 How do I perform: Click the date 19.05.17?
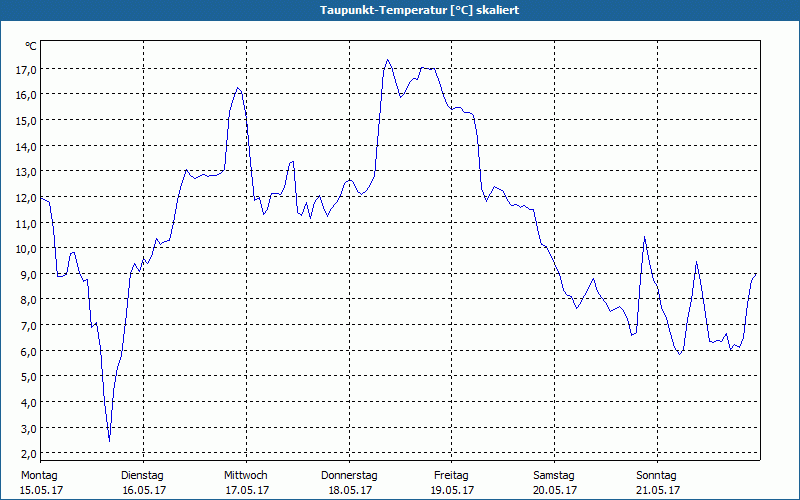(x=453, y=490)
